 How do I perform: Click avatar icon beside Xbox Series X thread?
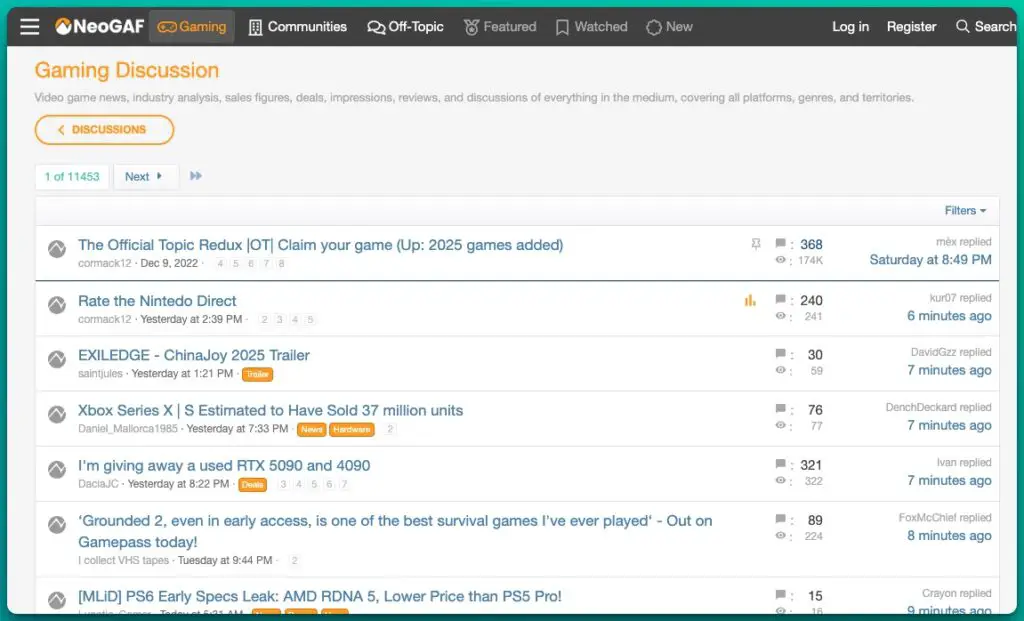[x=57, y=414]
